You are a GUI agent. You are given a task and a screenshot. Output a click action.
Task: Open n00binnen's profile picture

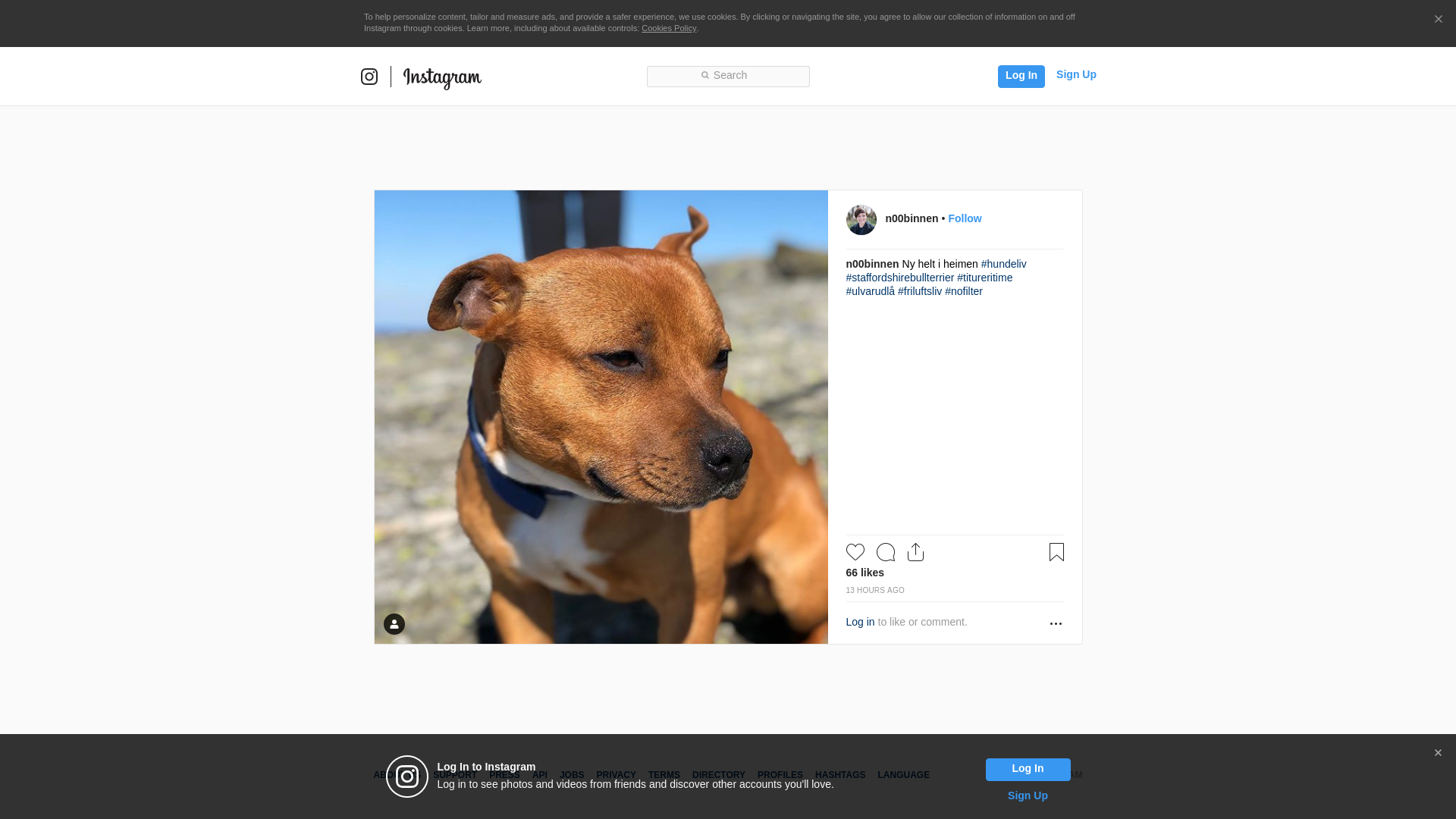(861, 220)
